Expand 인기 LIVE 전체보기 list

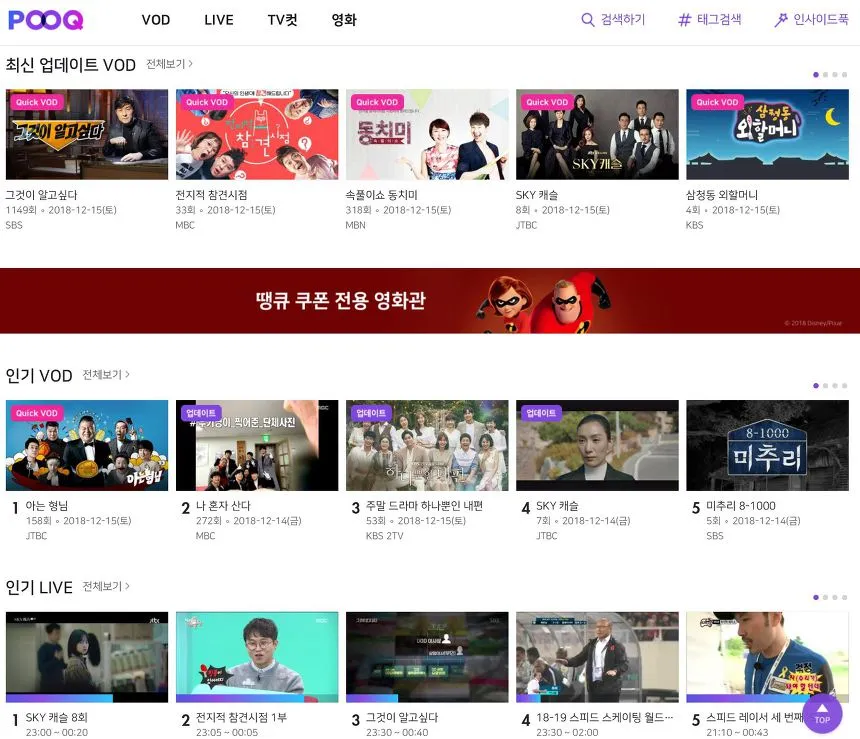pos(106,587)
